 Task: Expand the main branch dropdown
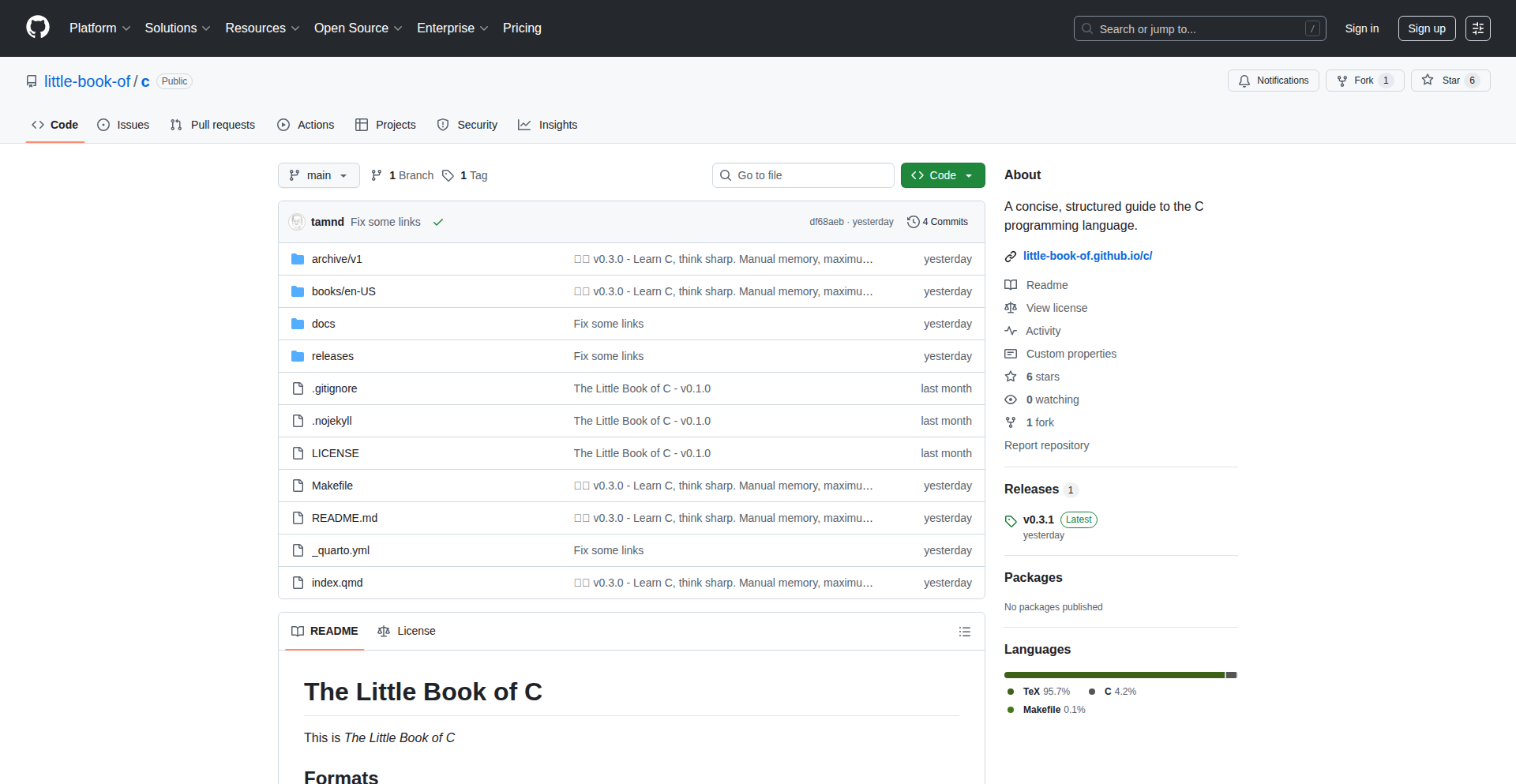[x=318, y=175]
